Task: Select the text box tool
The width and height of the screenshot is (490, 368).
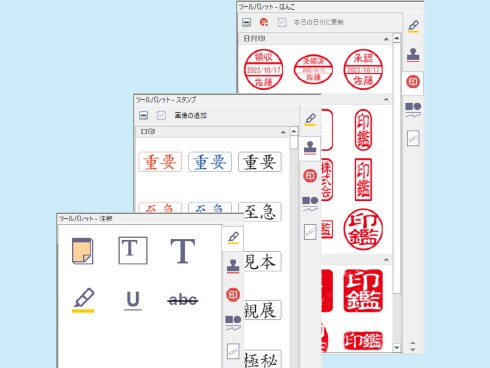Action: [x=133, y=250]
